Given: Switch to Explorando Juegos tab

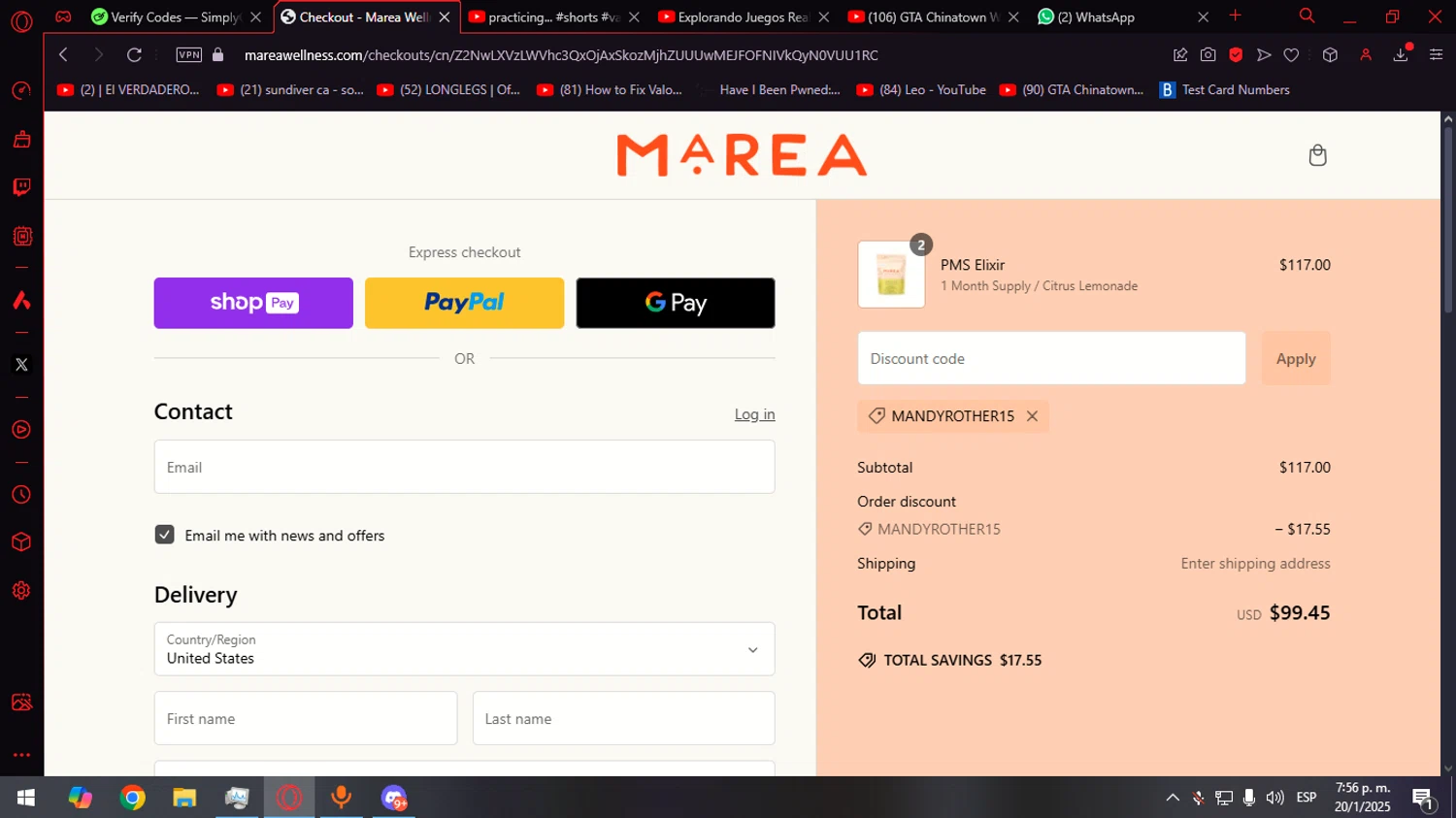Looking at the screenshot, I should click(743, 16).
